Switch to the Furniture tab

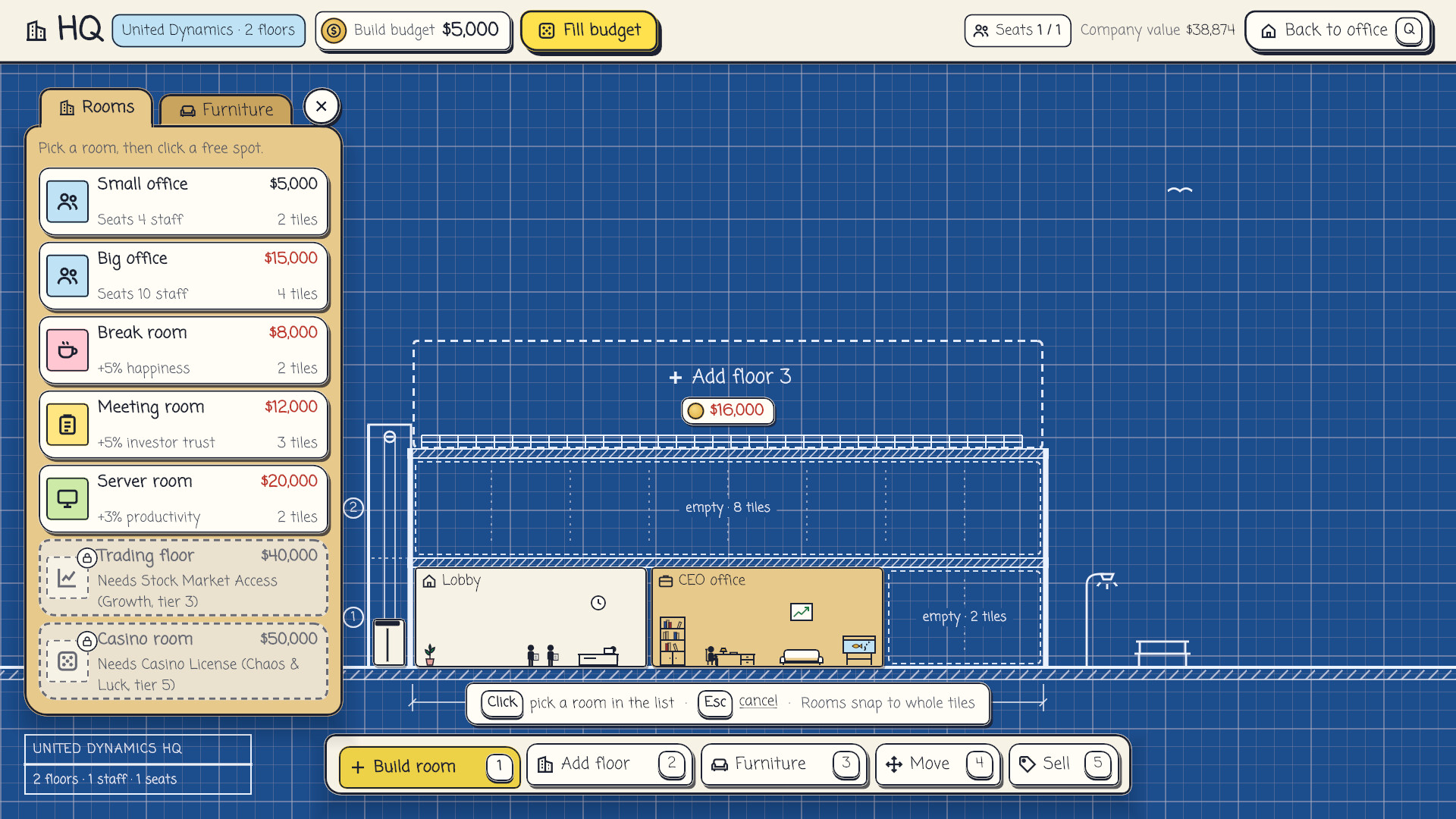(226, 110)
